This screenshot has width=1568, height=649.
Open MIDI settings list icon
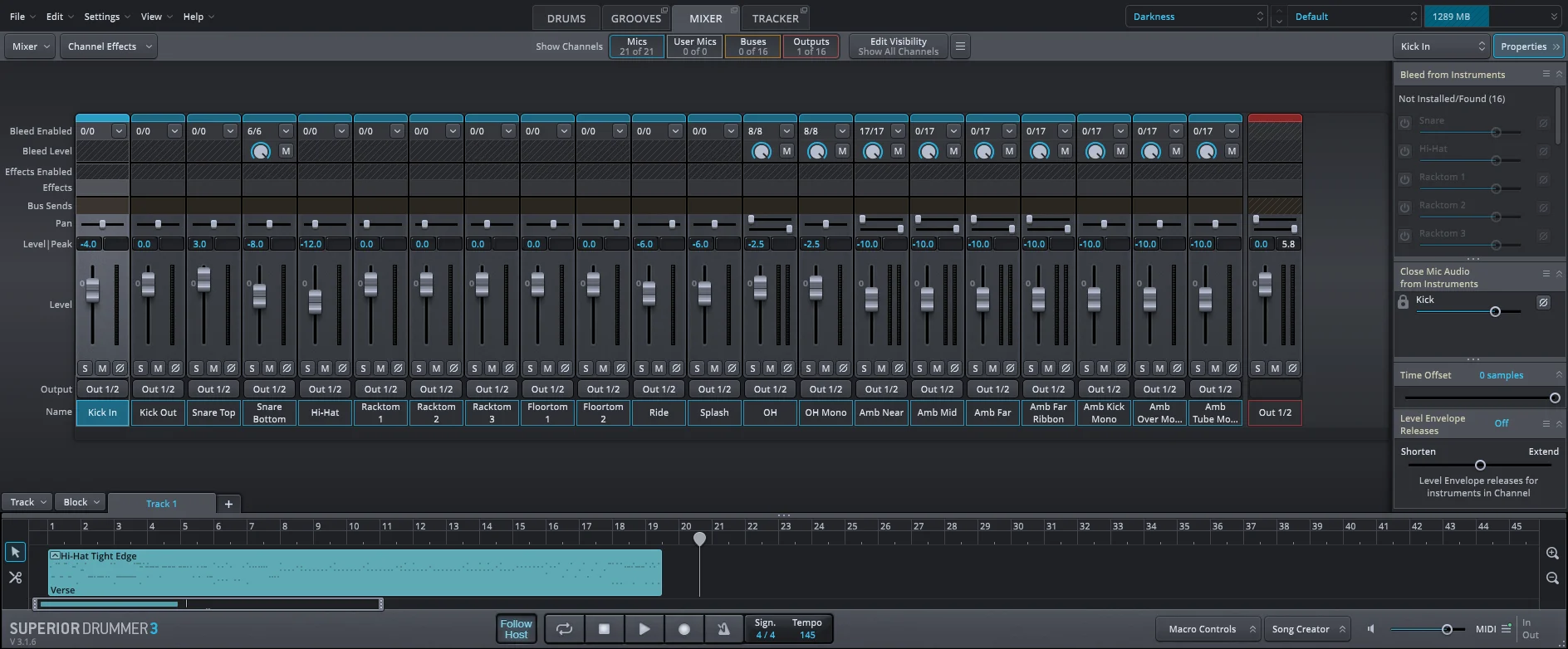point(1506,628)
